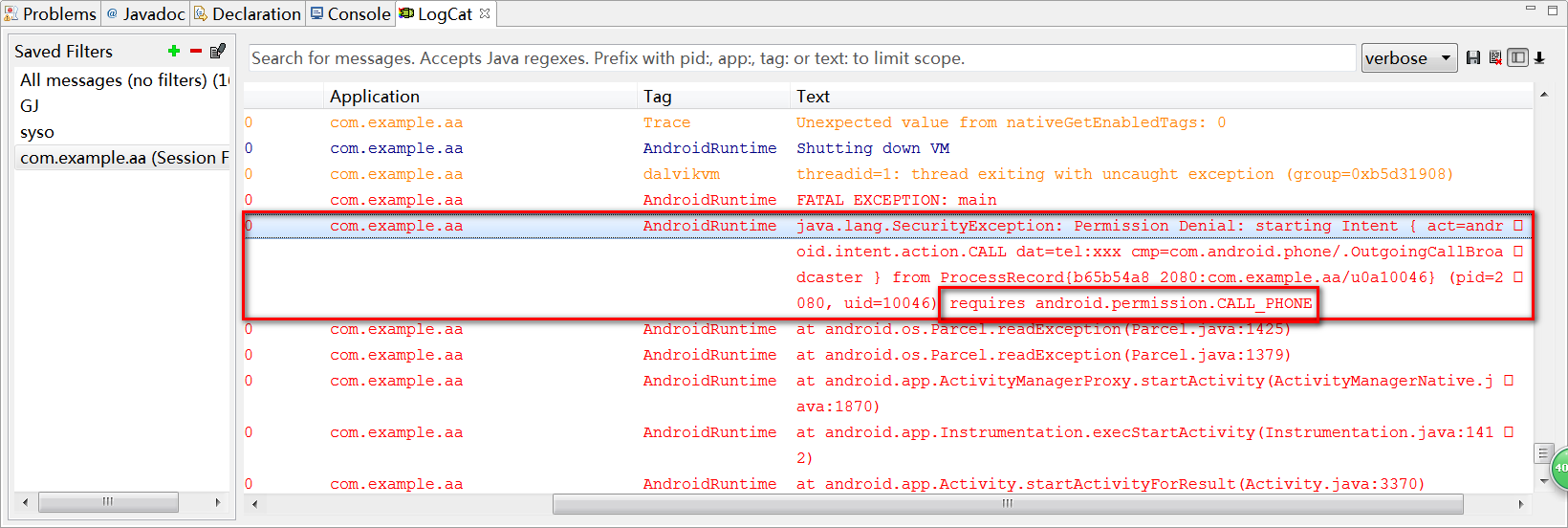The height and width of the screenshot is (528, 1568).
Task: Switch to the Javadoc tab
Action: coord(146,13)
